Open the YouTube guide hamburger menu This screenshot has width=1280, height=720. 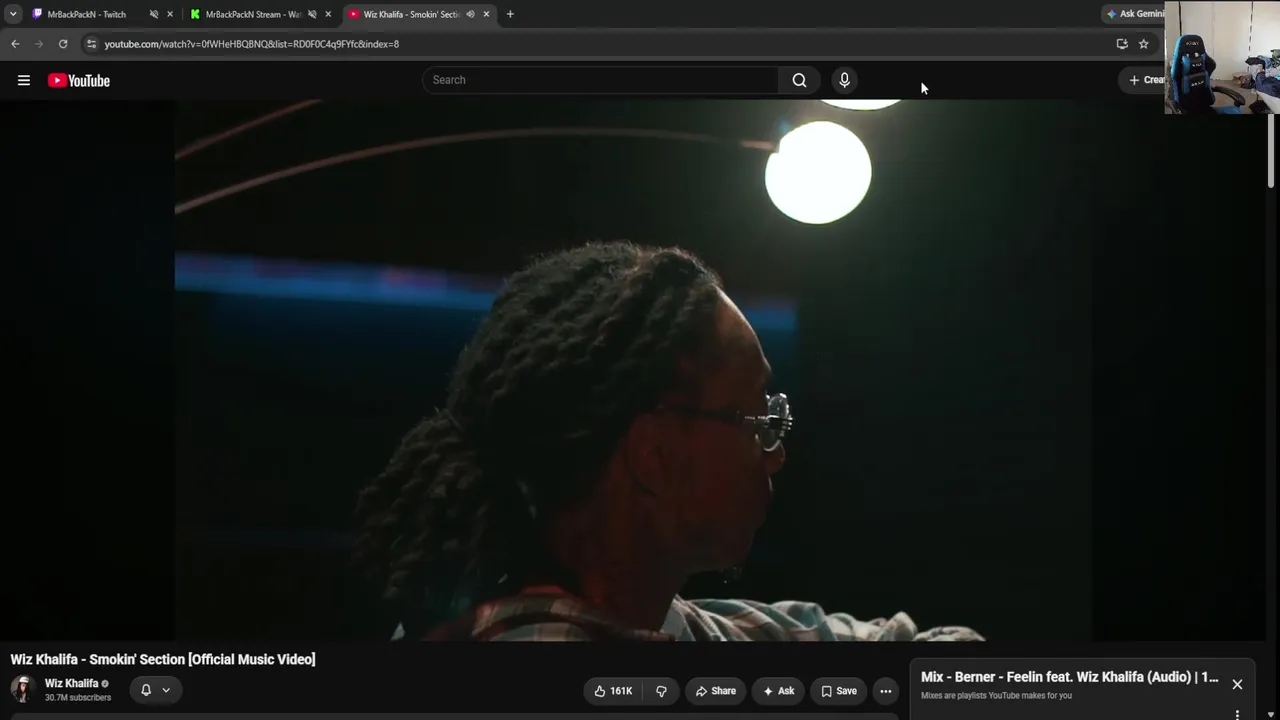[24, 80]
